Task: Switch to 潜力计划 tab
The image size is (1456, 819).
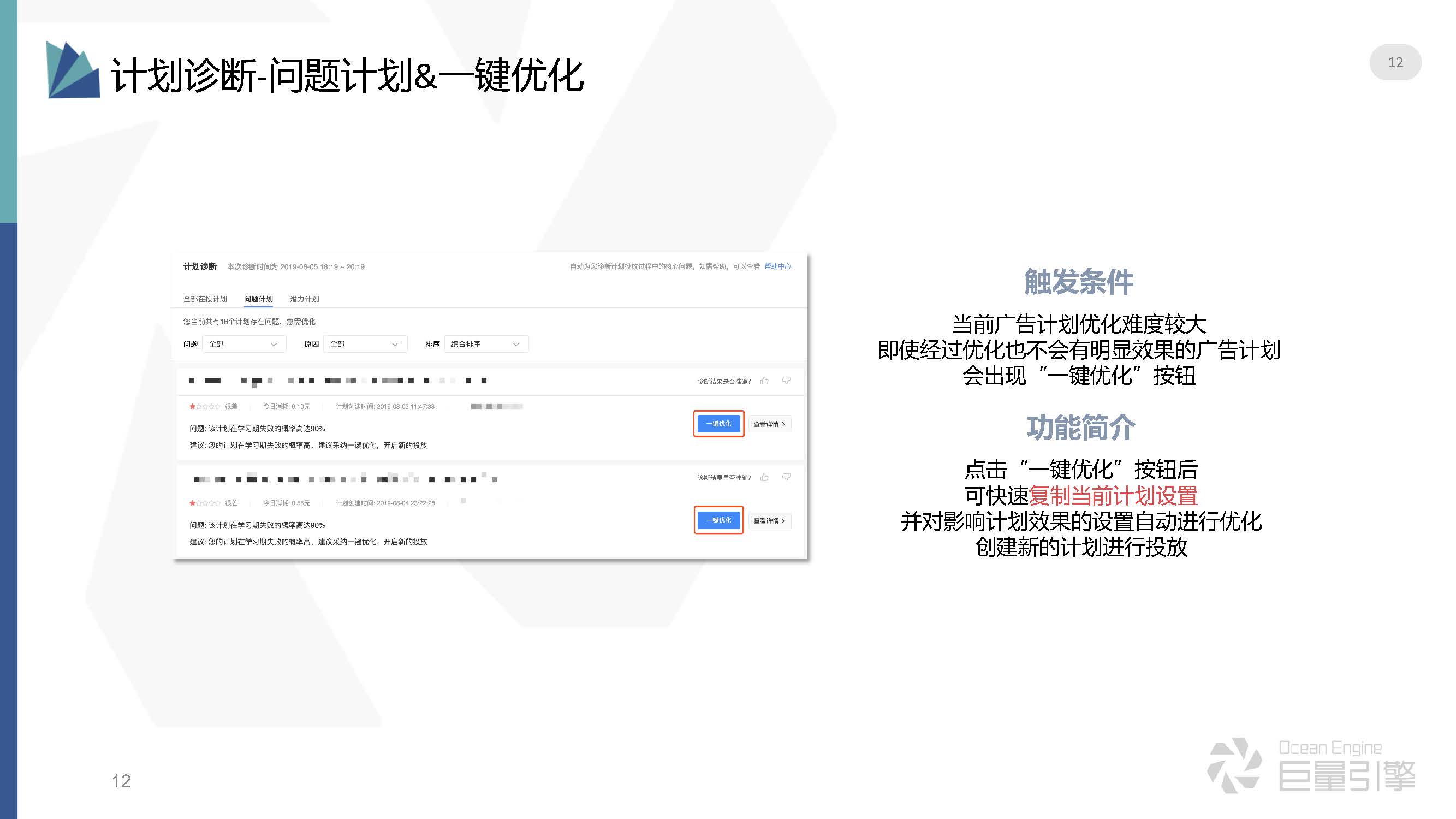Action: pyautogui.click(x=304, y=299)
